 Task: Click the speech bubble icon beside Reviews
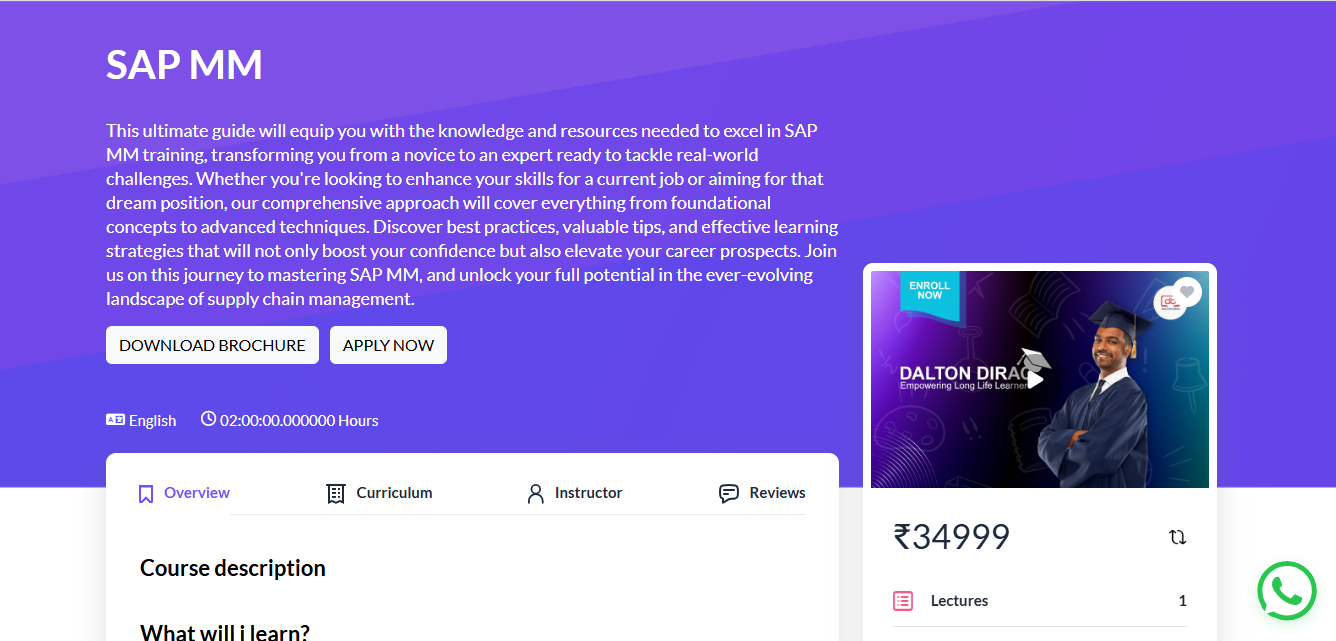[729, 493]
